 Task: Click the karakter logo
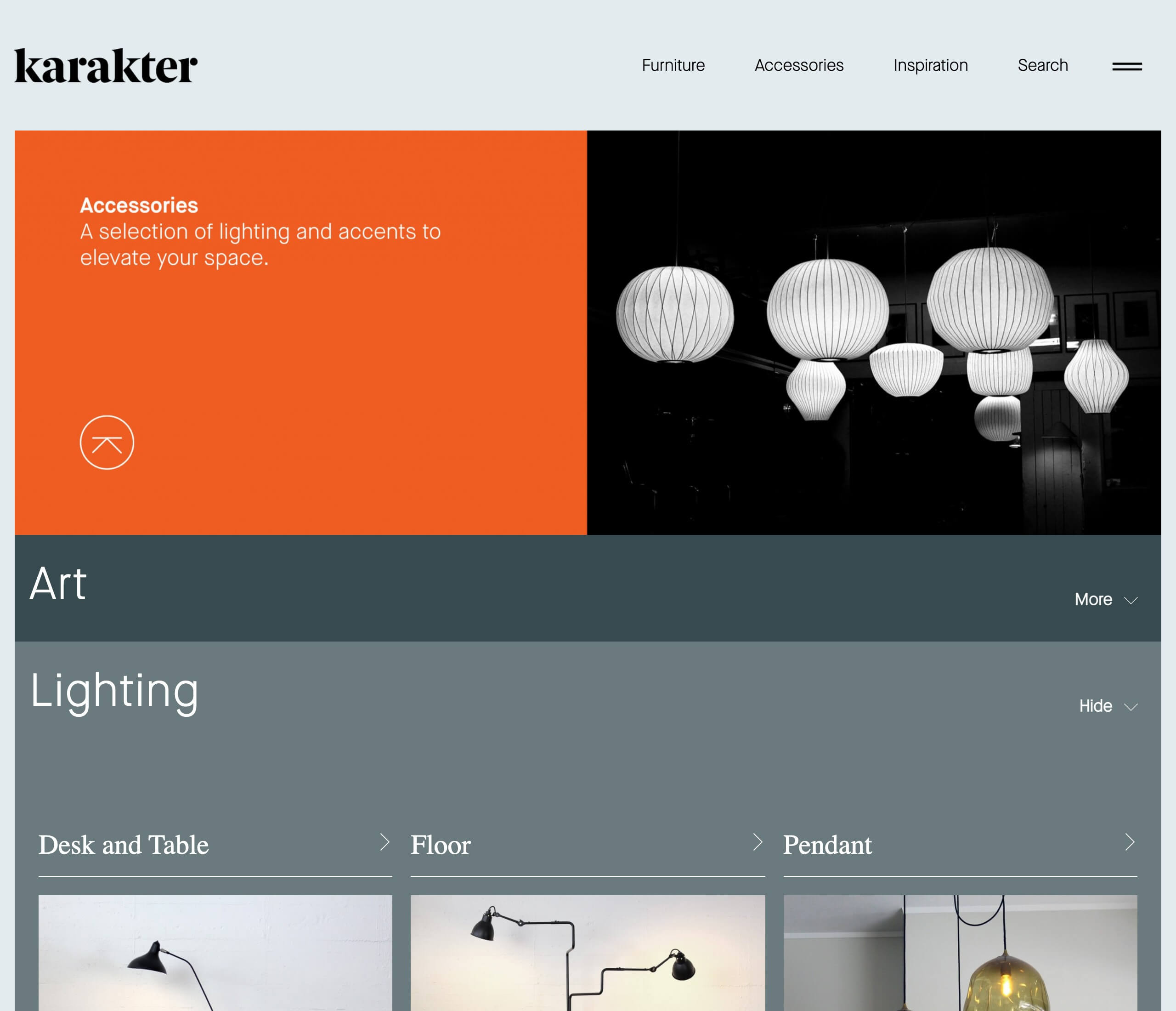point(106,66)
